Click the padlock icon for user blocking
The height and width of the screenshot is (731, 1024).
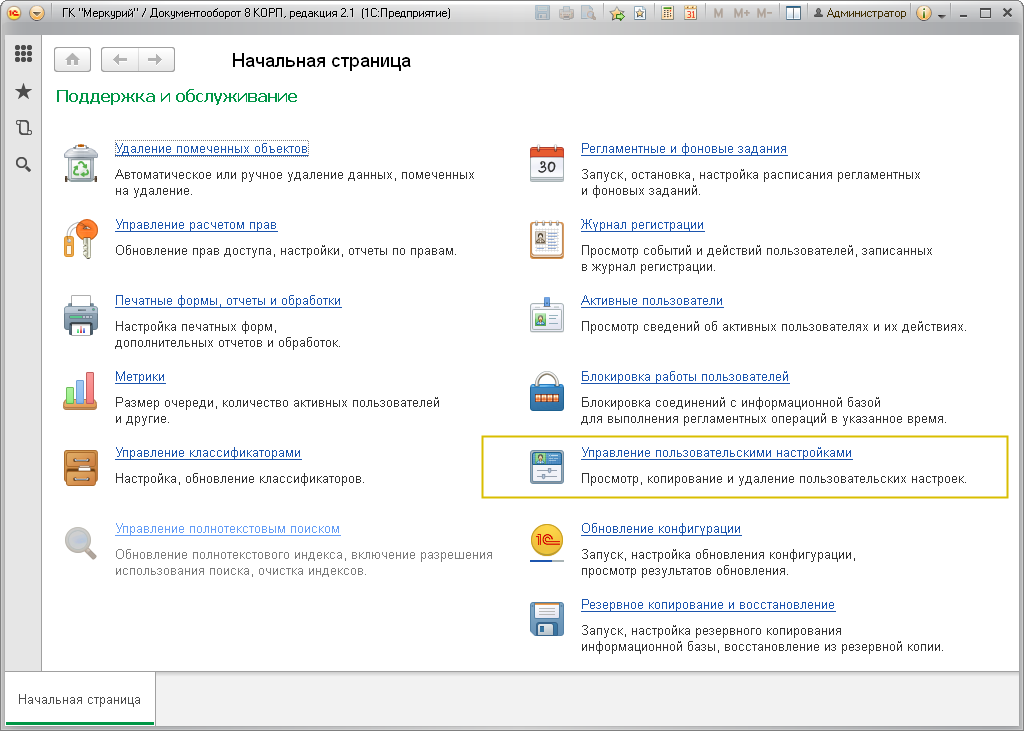pyautogui.click(x=547, y=391)
